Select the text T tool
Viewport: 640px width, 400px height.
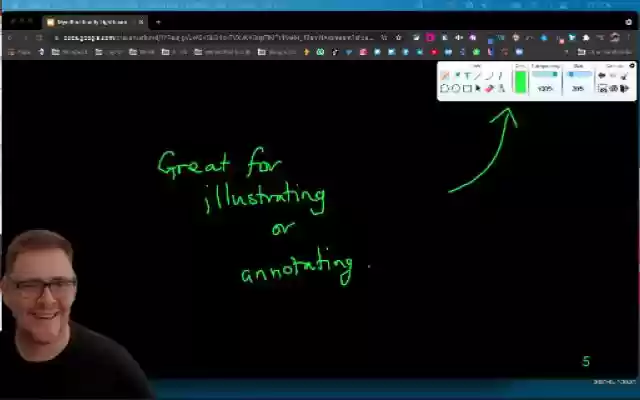pos(467,76)
